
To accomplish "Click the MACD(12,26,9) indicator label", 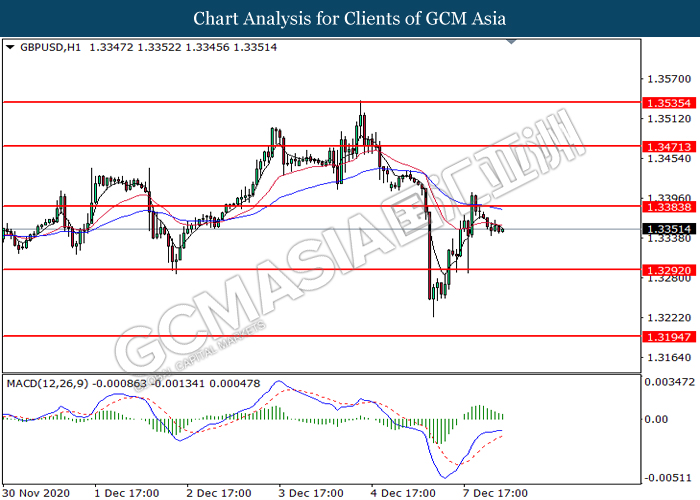I will 47,383.
